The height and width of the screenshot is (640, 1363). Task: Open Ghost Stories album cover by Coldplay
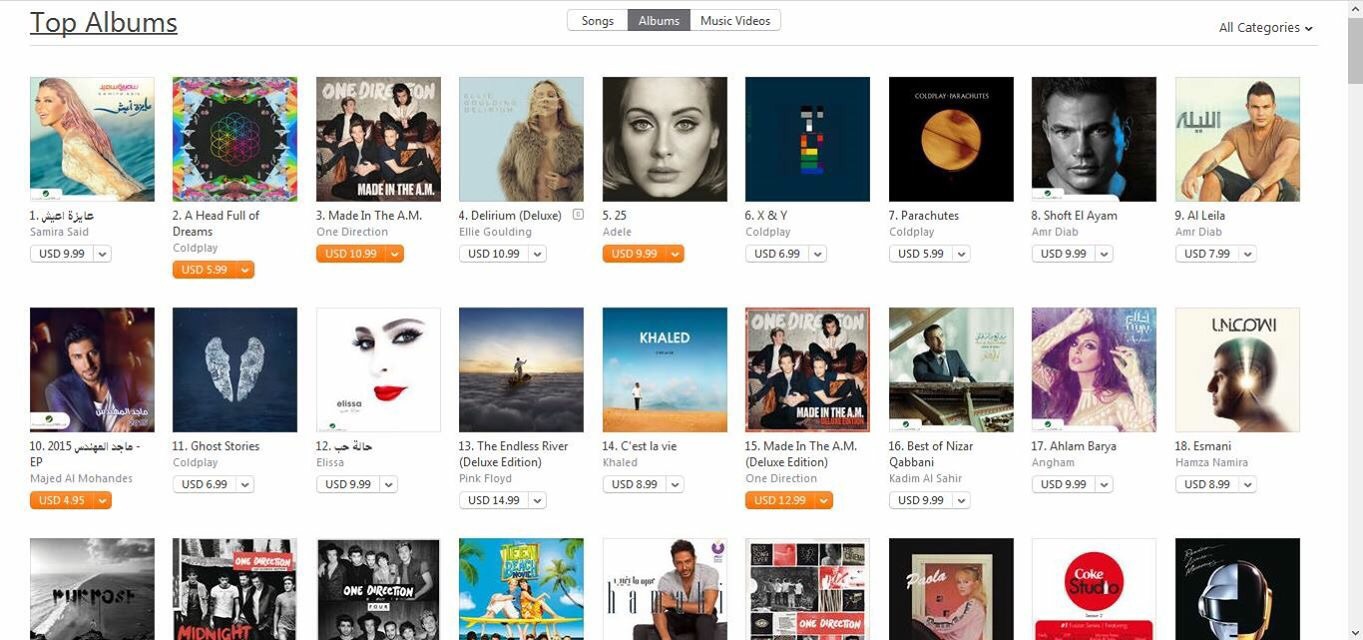(235, 370)
